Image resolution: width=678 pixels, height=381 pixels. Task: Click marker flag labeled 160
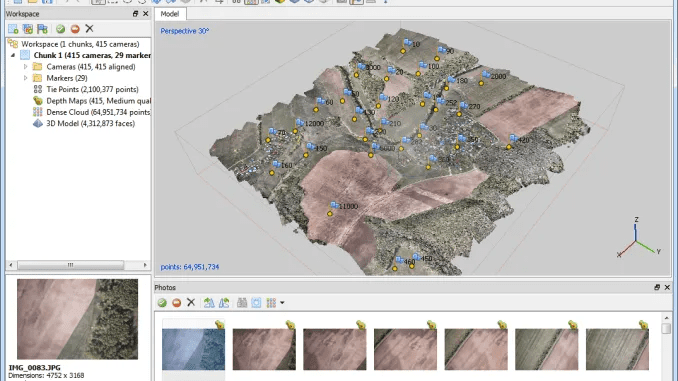tap(276, 164)
